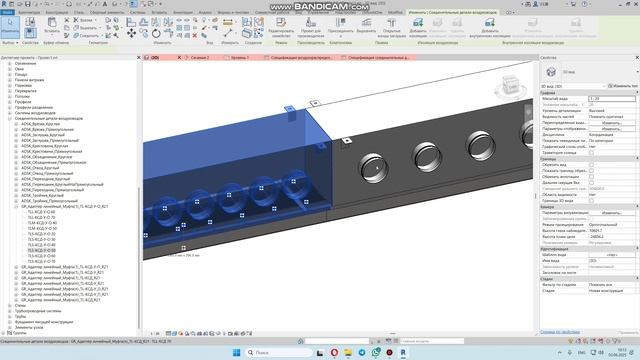Click Изменить button for Параметры визуализации

coord(611,213)
